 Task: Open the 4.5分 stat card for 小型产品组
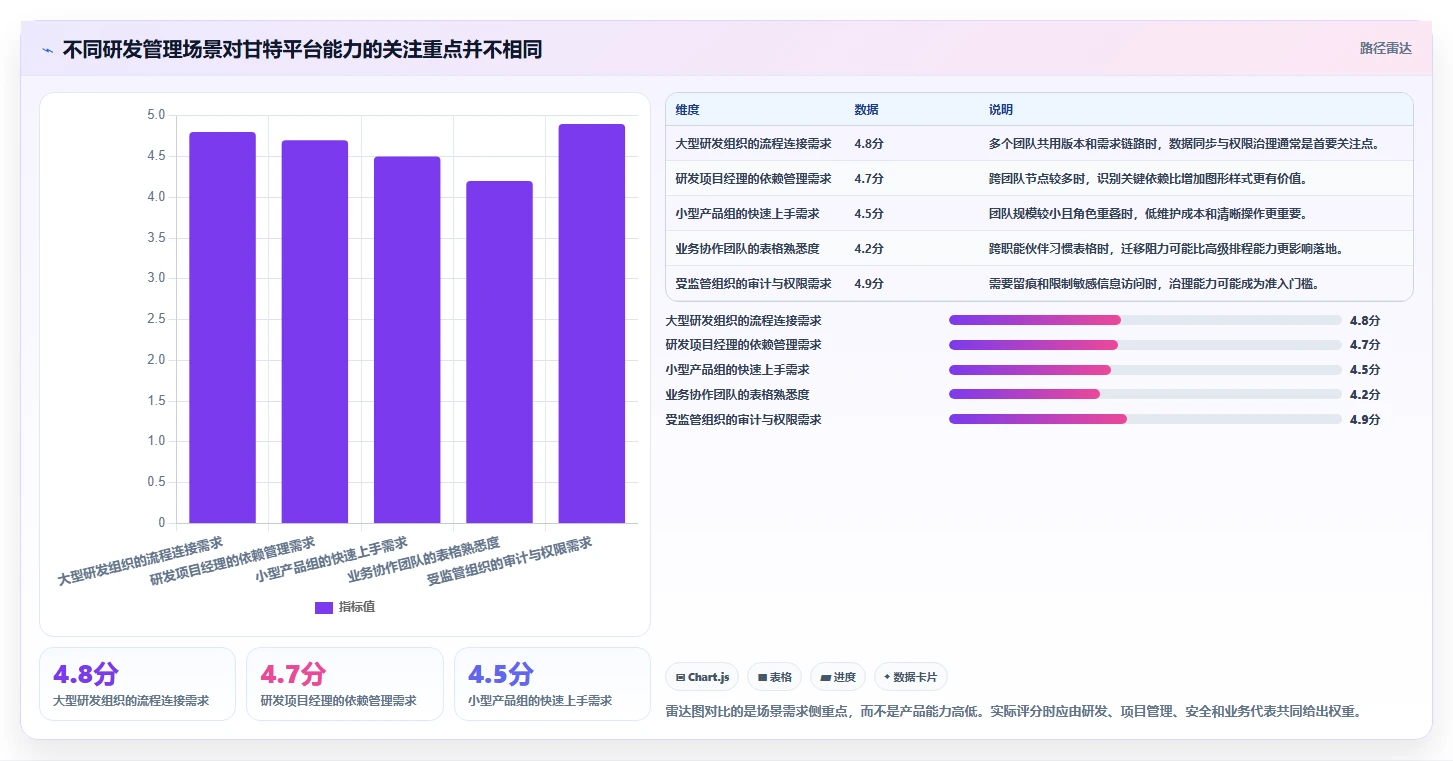tap(552, 684)
